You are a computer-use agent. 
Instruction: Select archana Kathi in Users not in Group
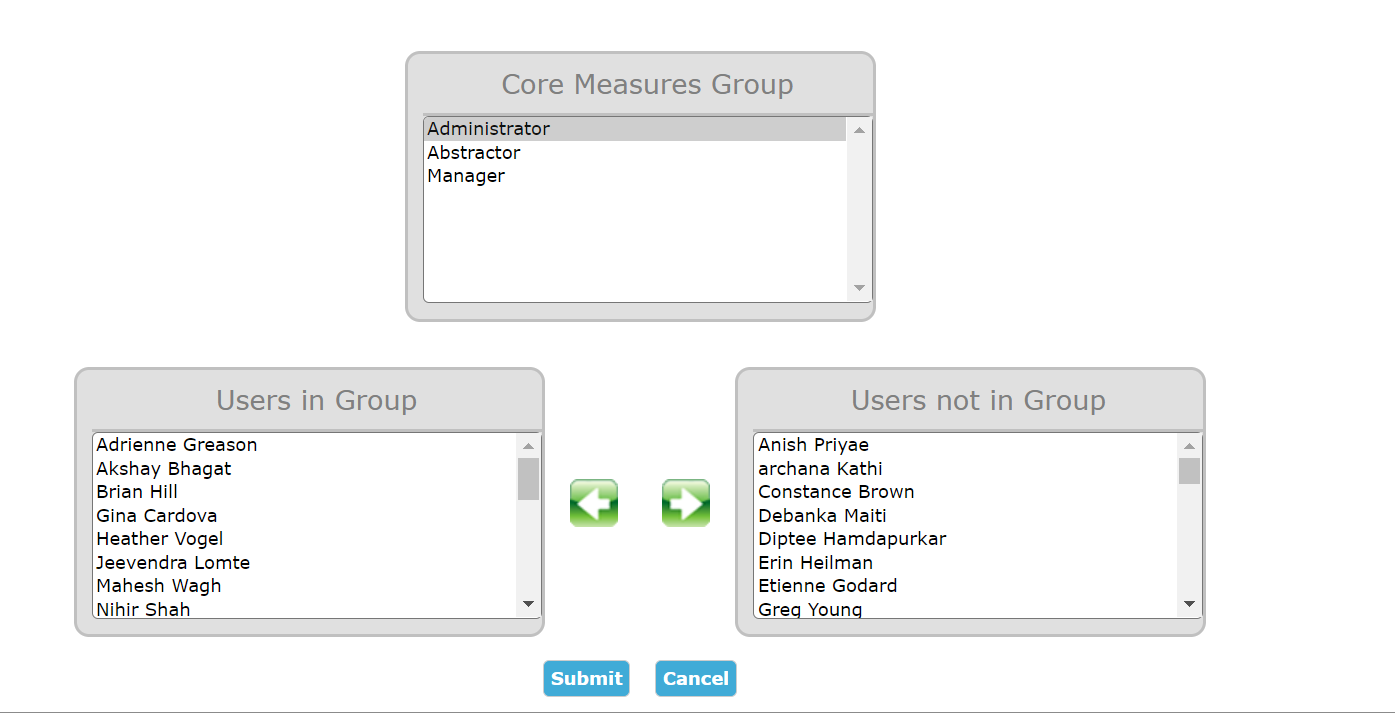[966, 469]
